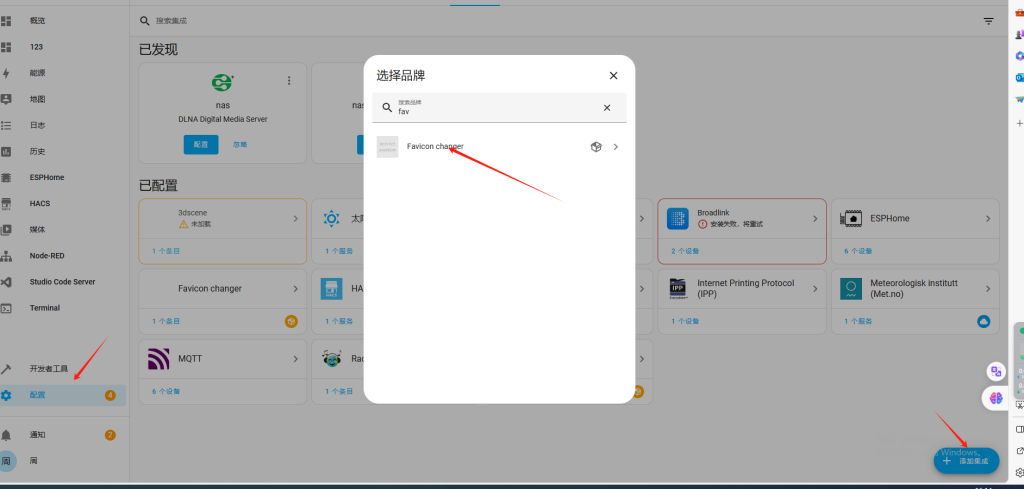Open 通知 notifications in sidebar
Viewport: 1024px width, 489px height.
pyautogui.click(x=37, y=435)
